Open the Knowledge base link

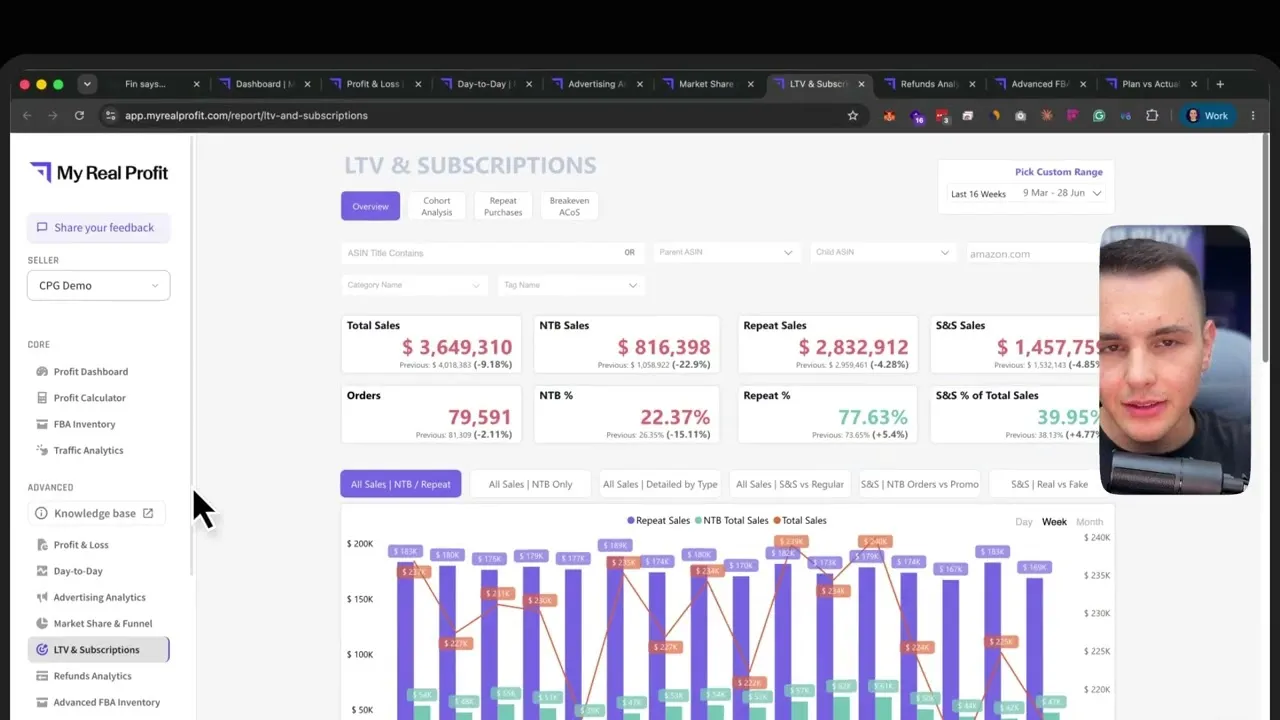[97, 513]
